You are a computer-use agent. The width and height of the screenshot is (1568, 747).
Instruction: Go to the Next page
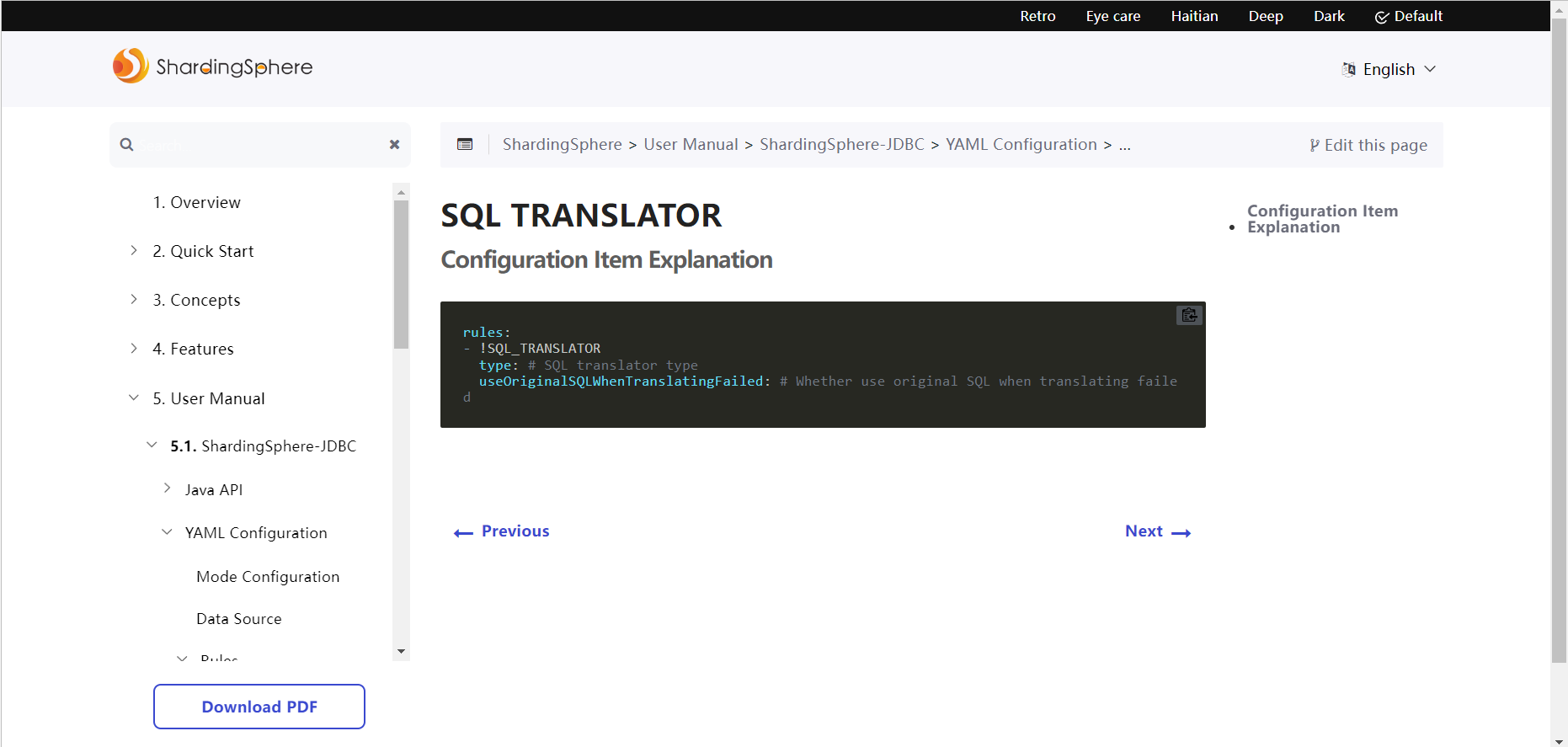[1158, 531]
